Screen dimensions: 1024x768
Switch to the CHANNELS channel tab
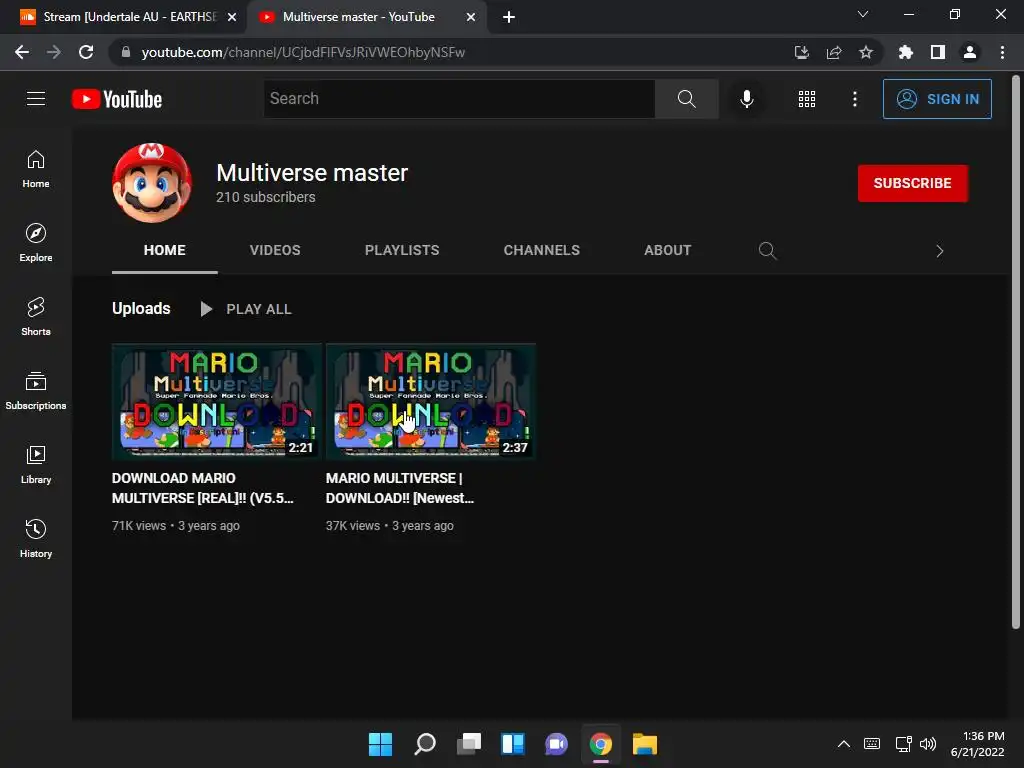point(541,250)
